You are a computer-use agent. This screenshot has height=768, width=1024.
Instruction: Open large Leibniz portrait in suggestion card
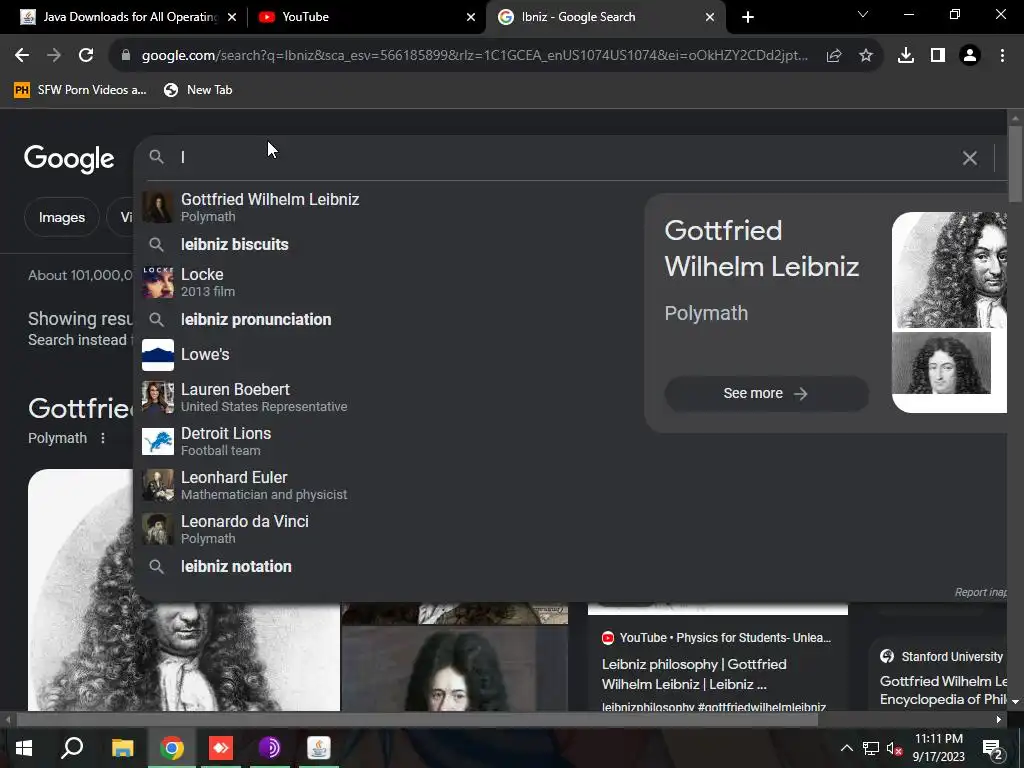click(950, 270)
